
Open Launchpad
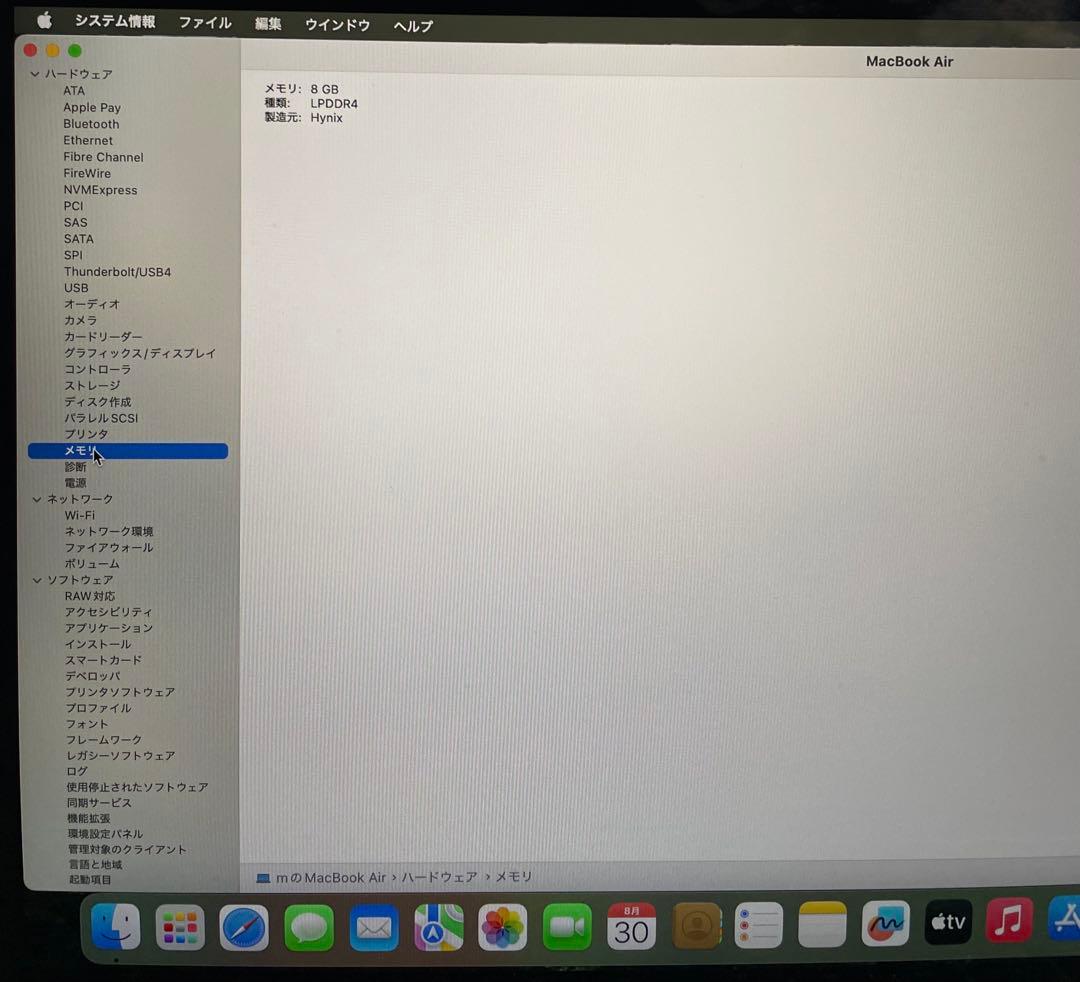coord(181,925)
